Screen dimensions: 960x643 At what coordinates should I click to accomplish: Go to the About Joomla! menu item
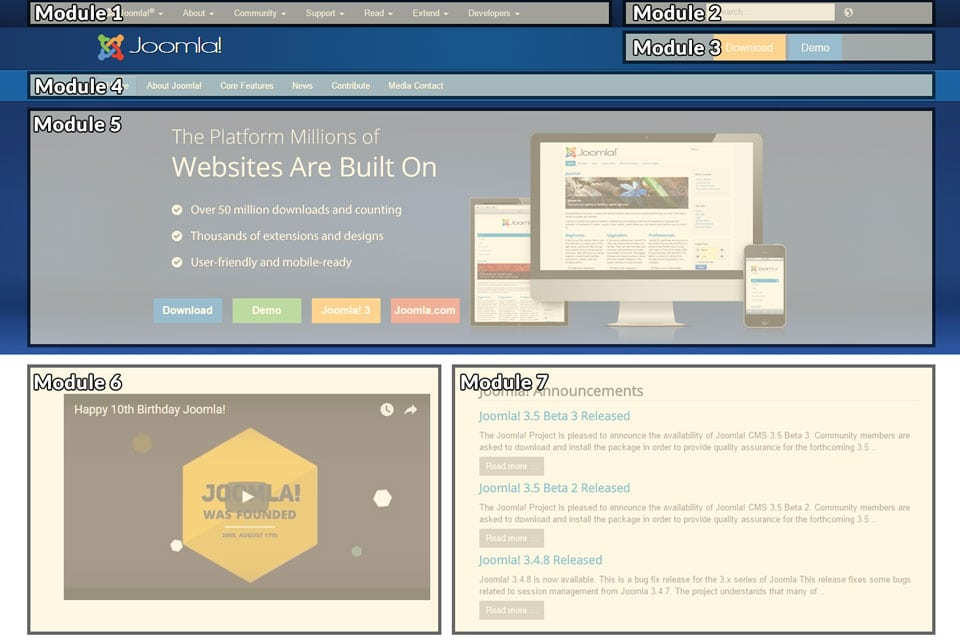pyautogui.click(x=174, y=86)
